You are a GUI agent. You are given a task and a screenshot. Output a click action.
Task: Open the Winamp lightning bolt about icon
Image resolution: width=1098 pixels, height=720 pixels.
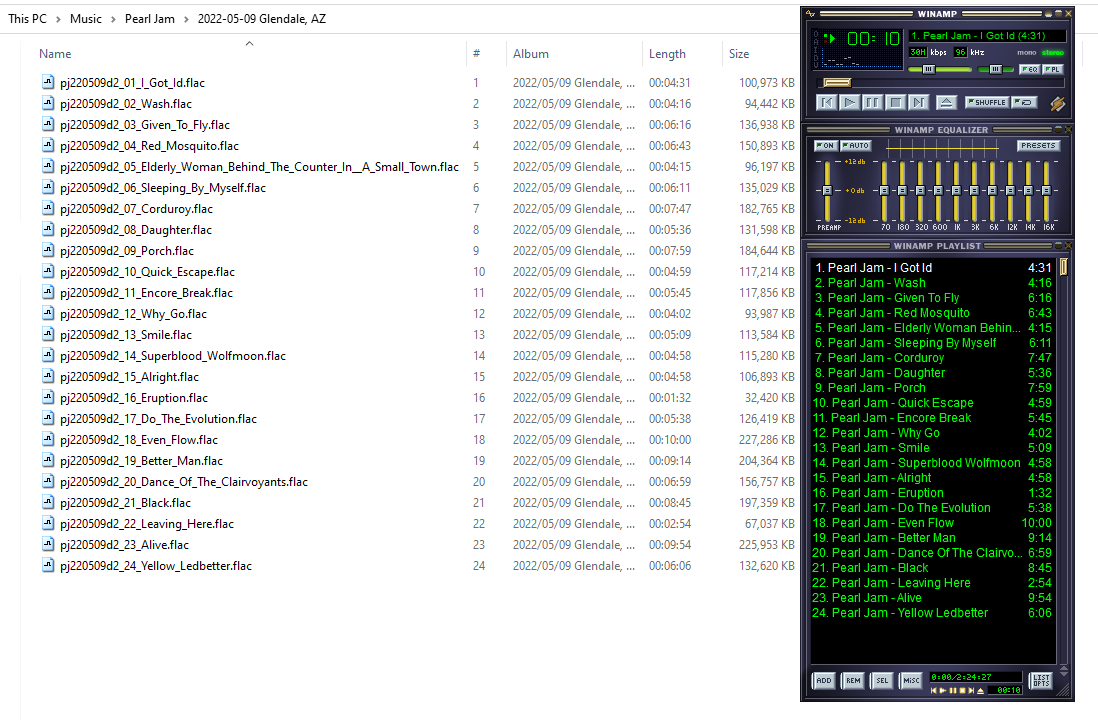pos(1057,104)
